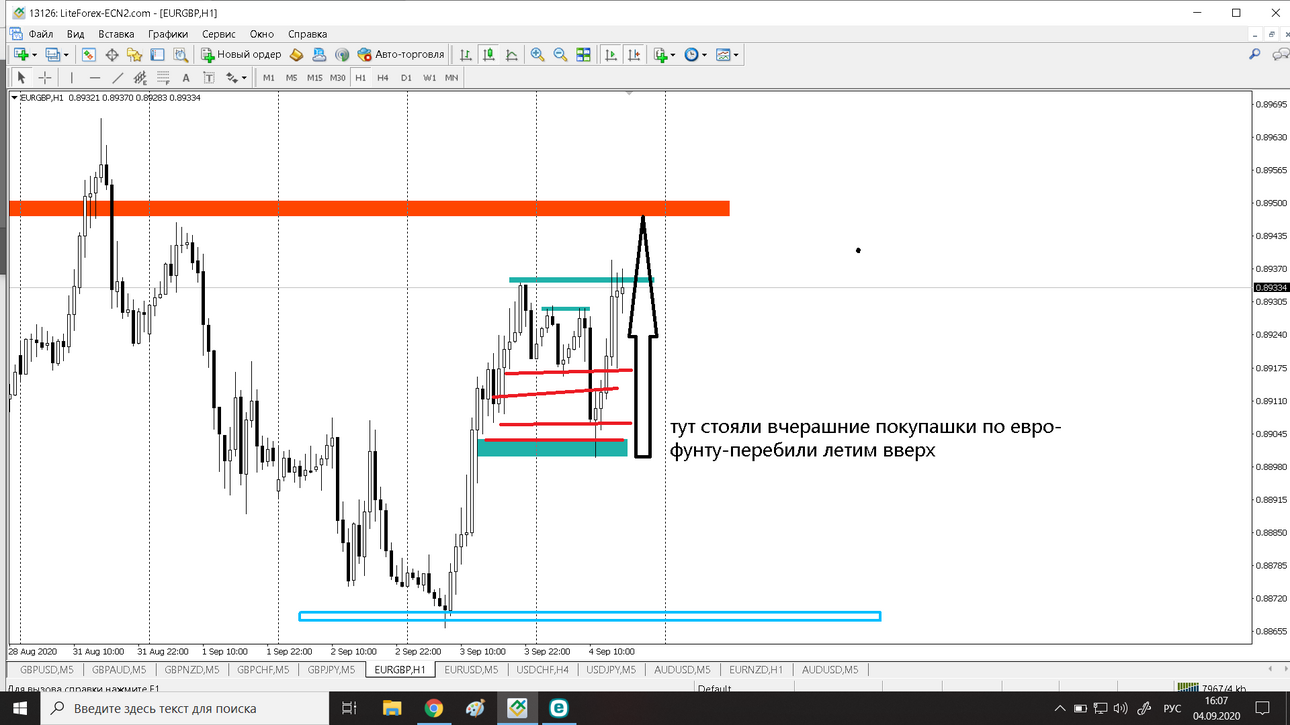Image resolution: width=1290 pixels, height=725 pixels.
Task: Open the Вид menu
Action: [x=76, y=34]
